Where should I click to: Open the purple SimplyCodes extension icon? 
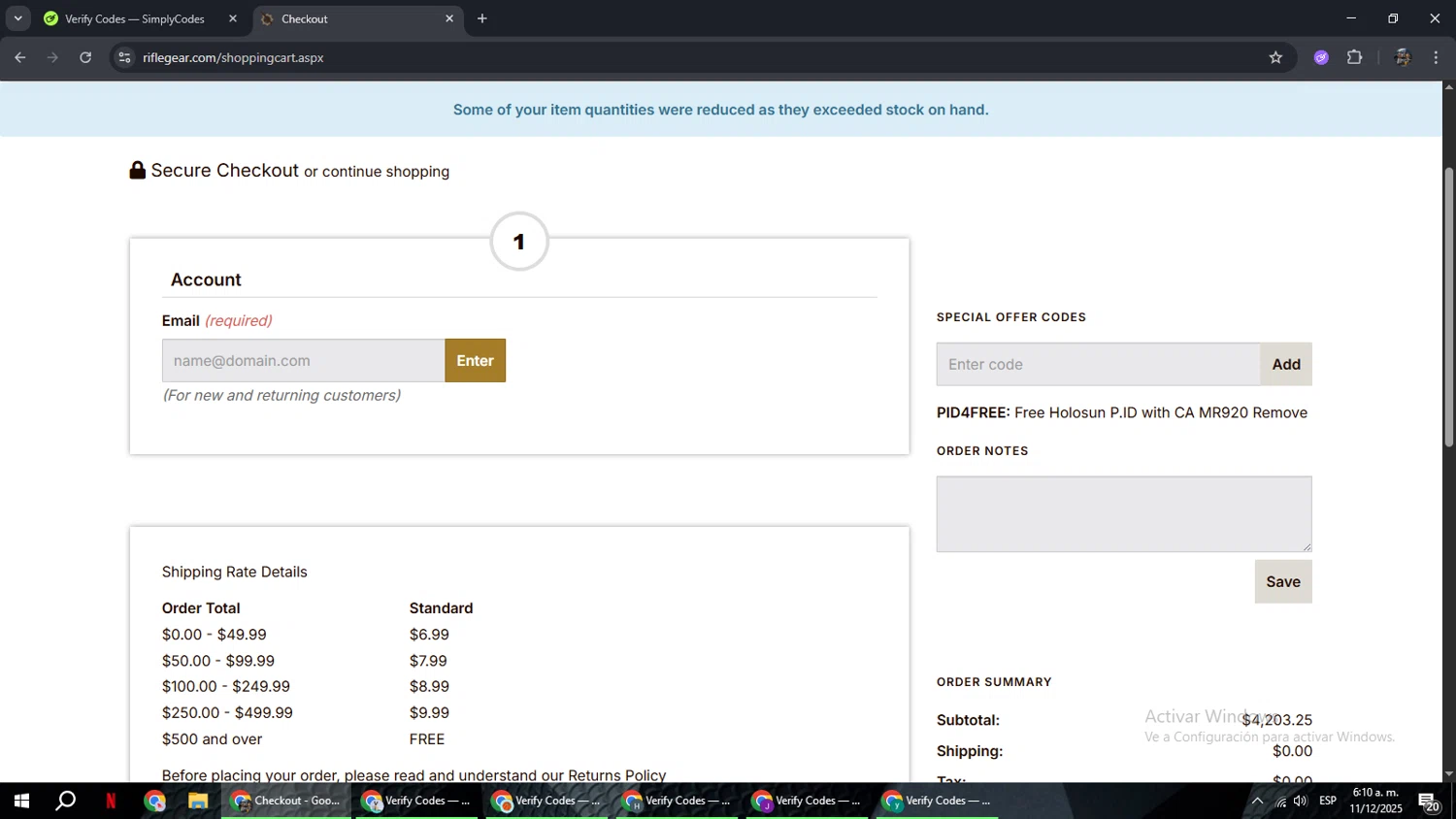[x=1321, y=57]
